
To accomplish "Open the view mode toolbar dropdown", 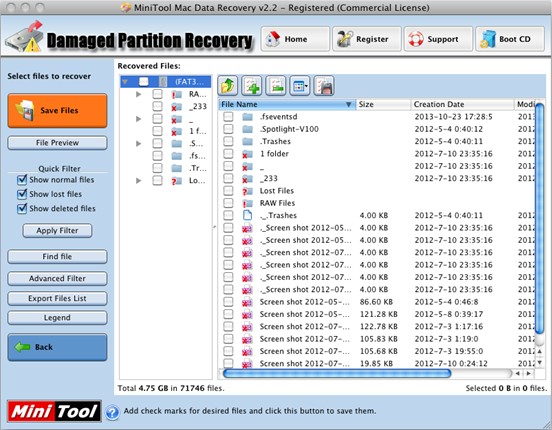I will click(300, 86).
